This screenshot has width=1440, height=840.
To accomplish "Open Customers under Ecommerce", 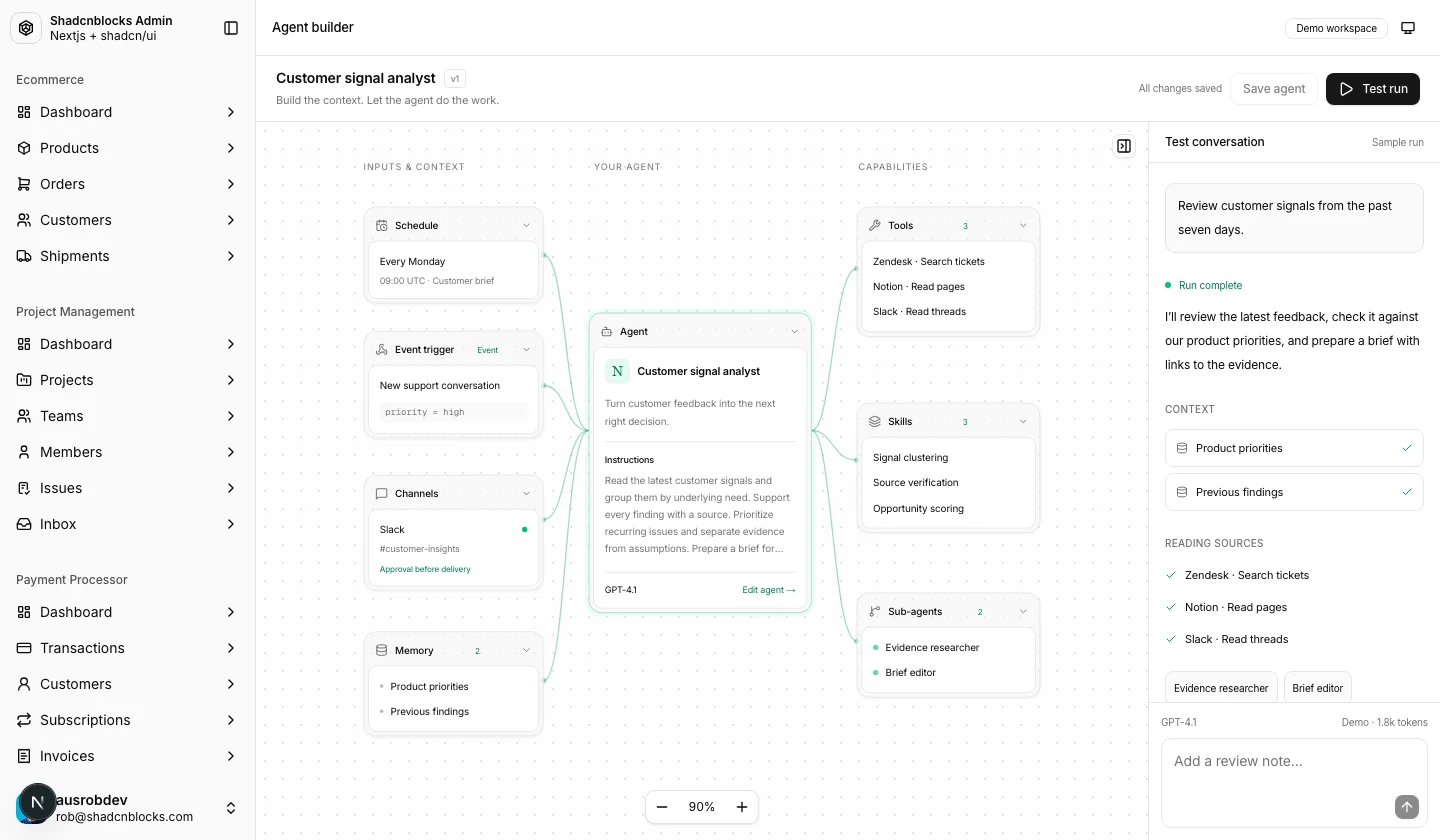I will [128, 220].
